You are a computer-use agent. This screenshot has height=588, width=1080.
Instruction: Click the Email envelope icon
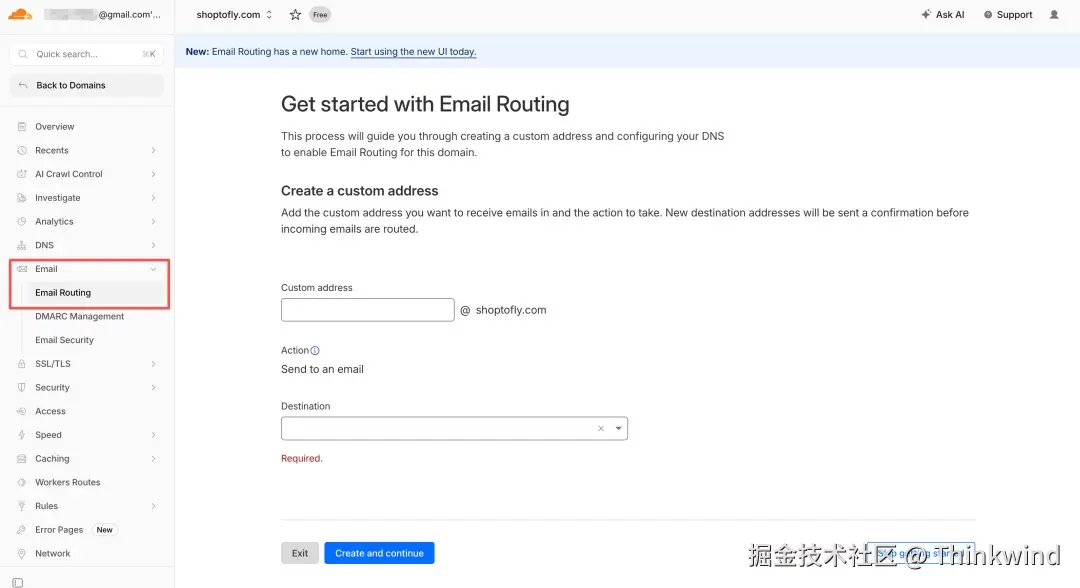[21, 269]
